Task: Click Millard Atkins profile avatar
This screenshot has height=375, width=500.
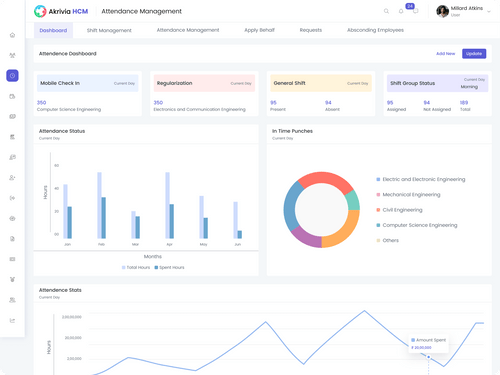Action: [442, 11]
